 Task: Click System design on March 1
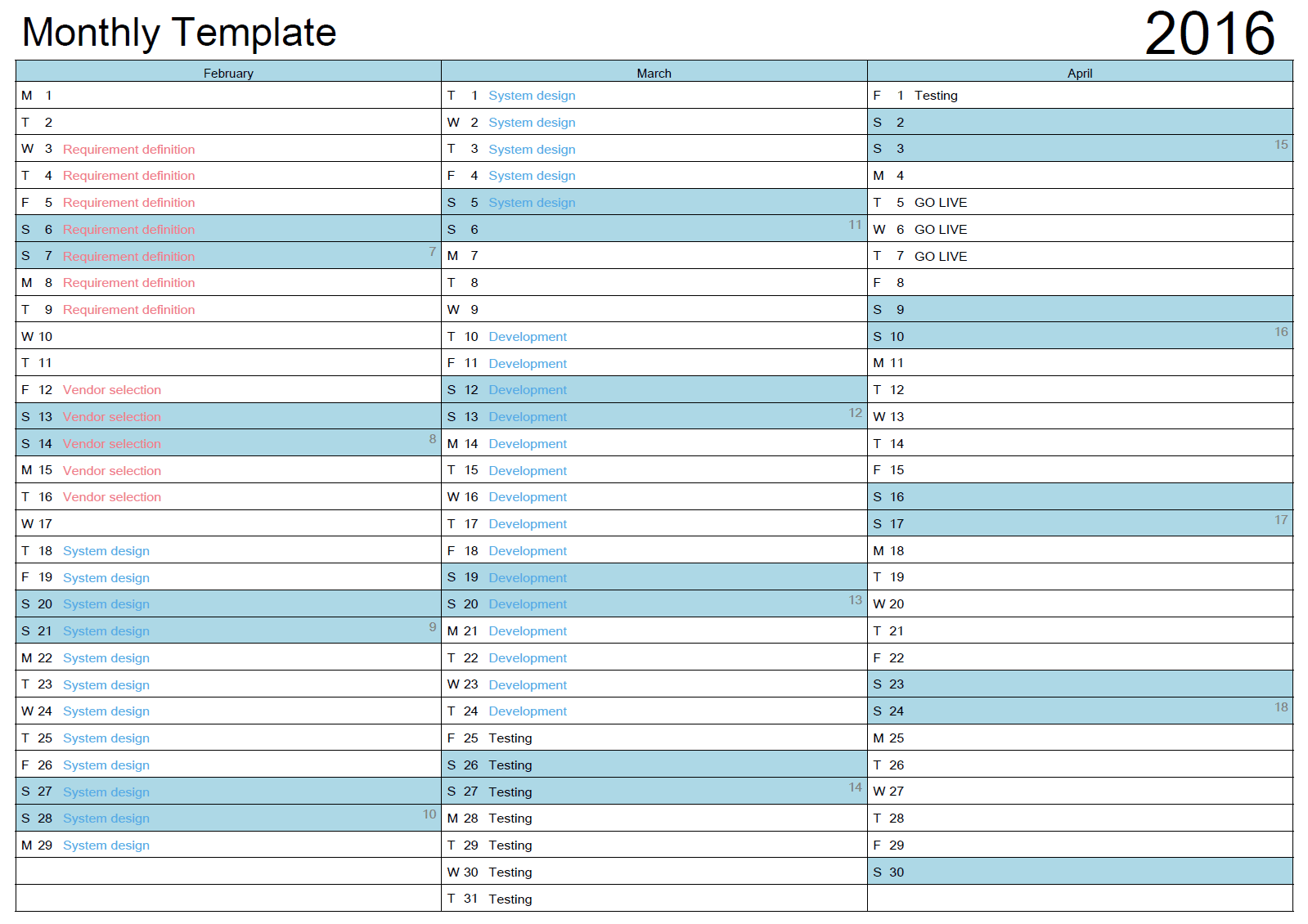pyautogui.click(x=532, y=96)
